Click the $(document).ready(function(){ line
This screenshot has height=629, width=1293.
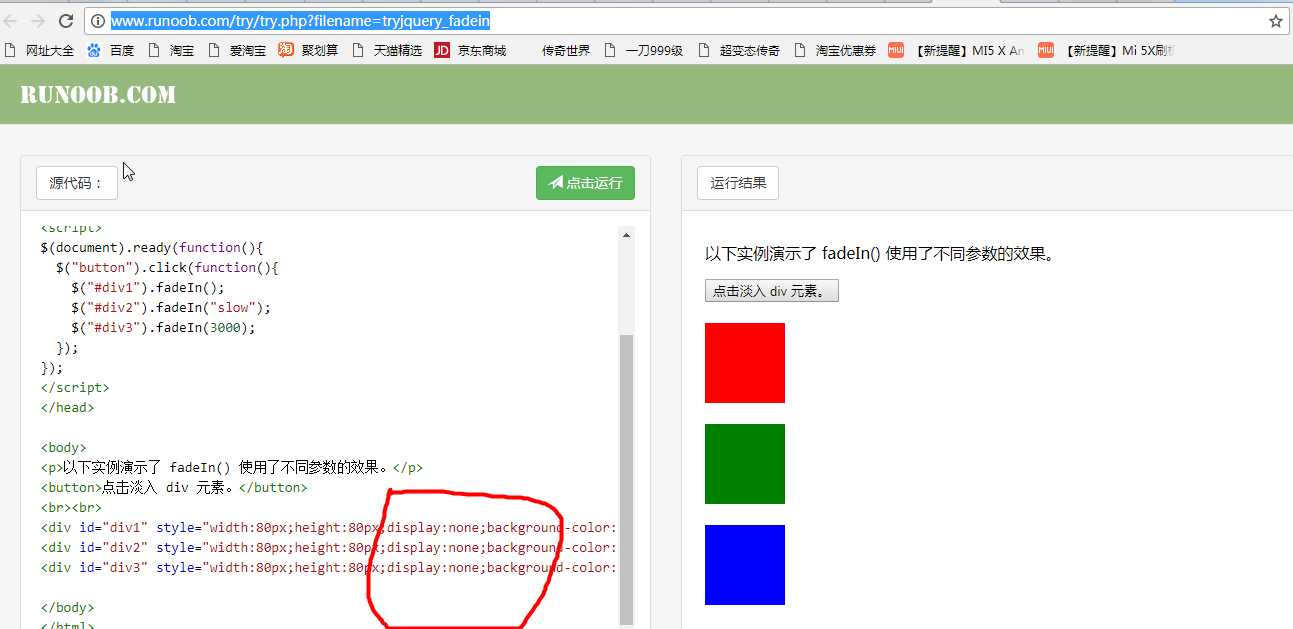coord(152,247)
